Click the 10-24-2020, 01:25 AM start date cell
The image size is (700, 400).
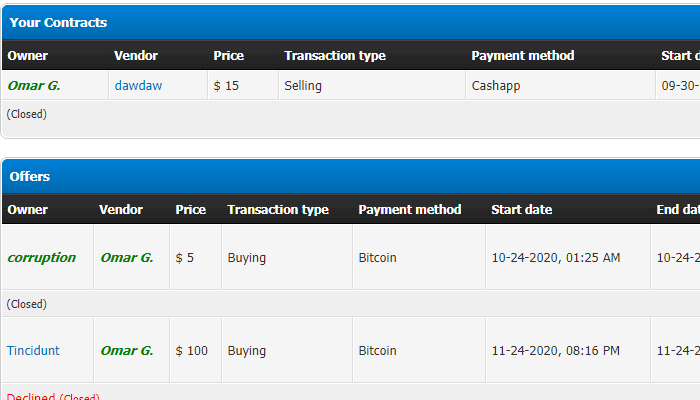pos(556,258)
